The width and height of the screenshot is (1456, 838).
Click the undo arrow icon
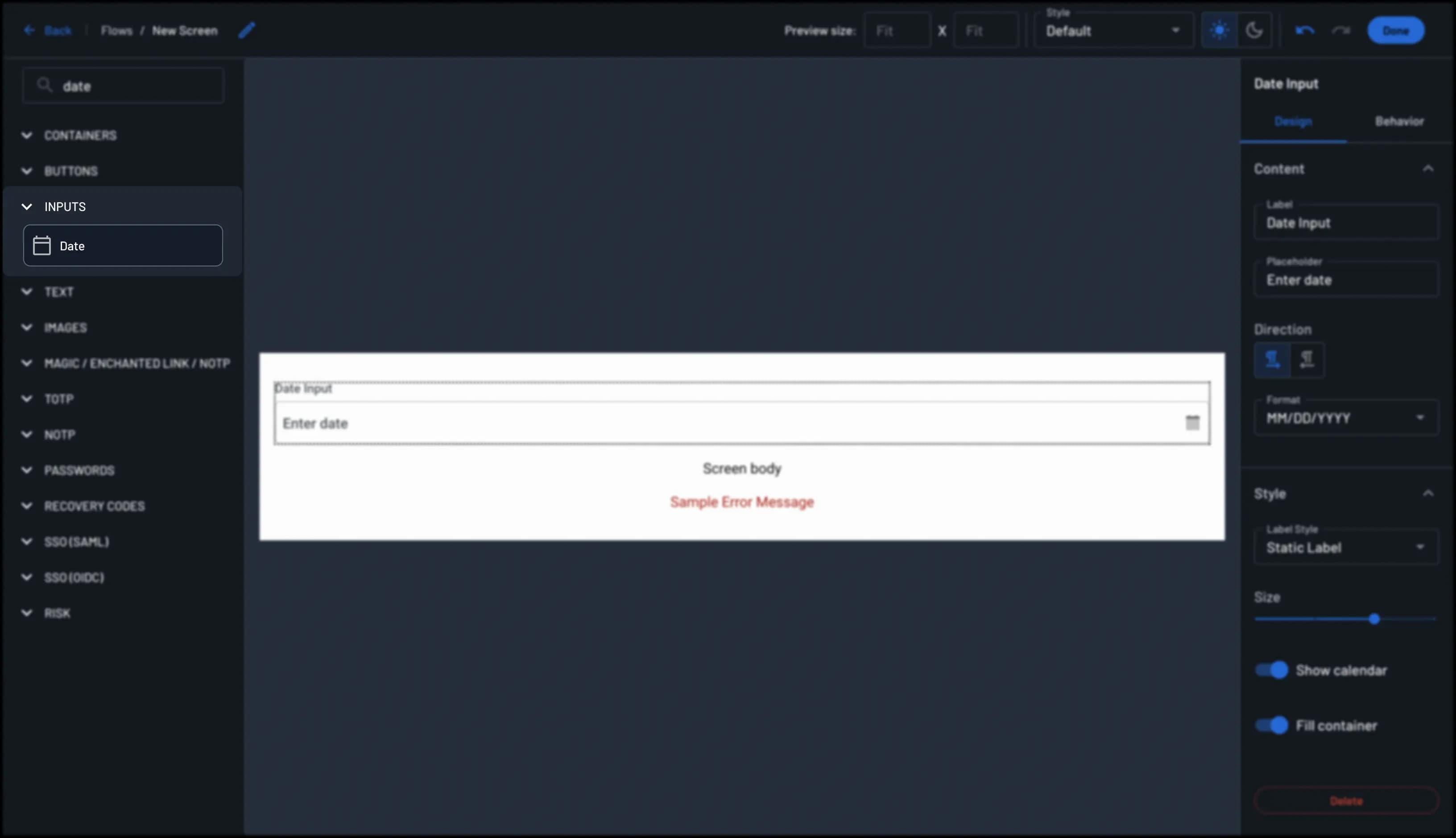(1305, 30)
